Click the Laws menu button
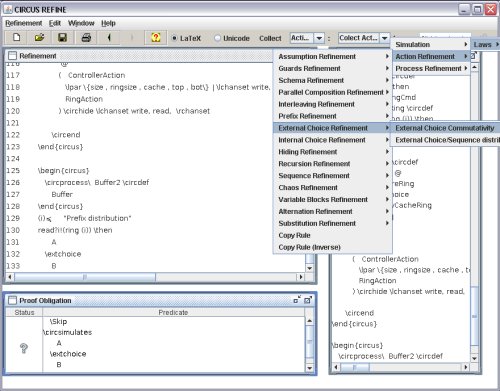 click(x=485, y=44)
